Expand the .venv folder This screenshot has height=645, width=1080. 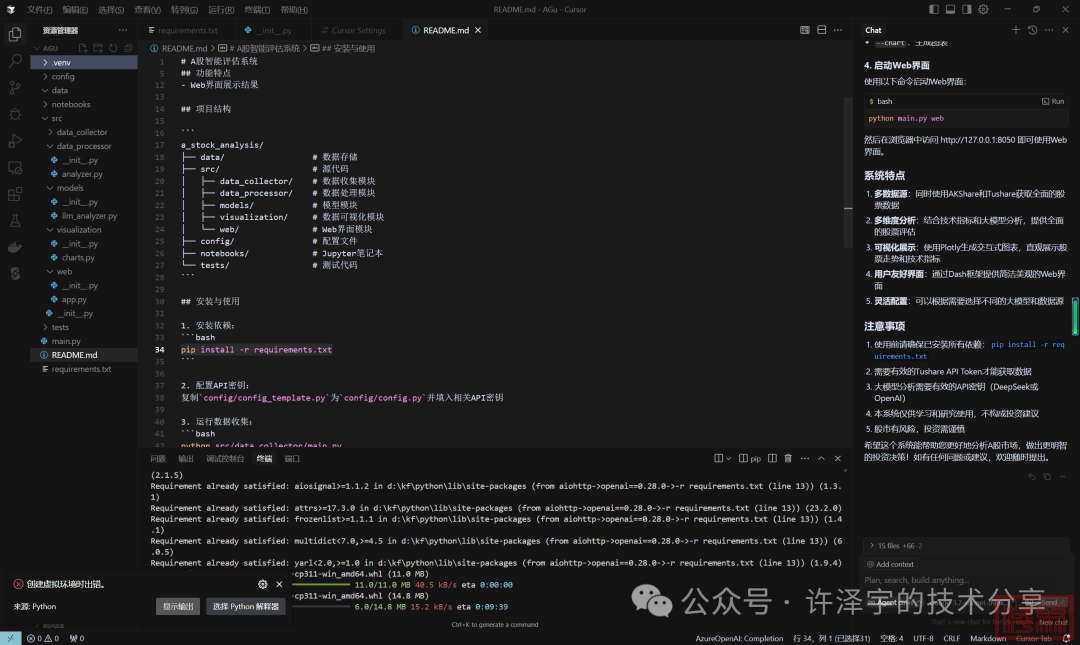84,62
